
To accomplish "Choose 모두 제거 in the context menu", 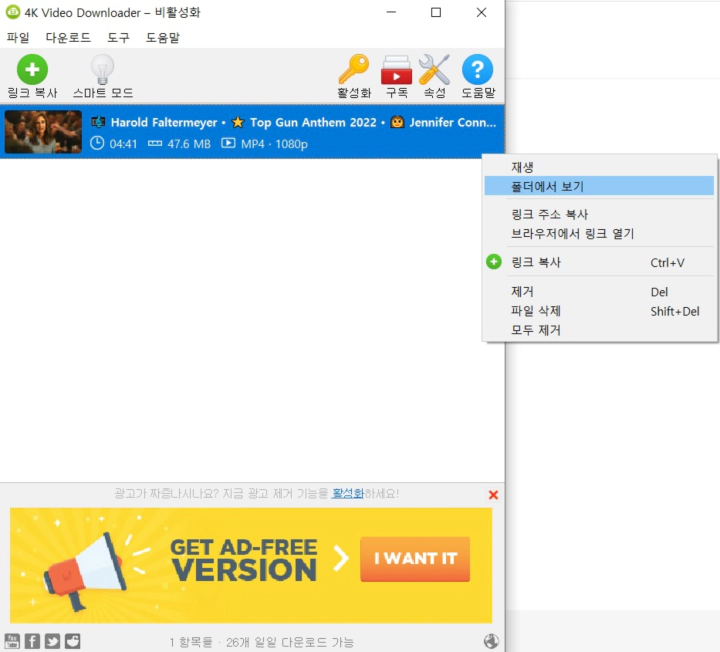I will (599, 330).
